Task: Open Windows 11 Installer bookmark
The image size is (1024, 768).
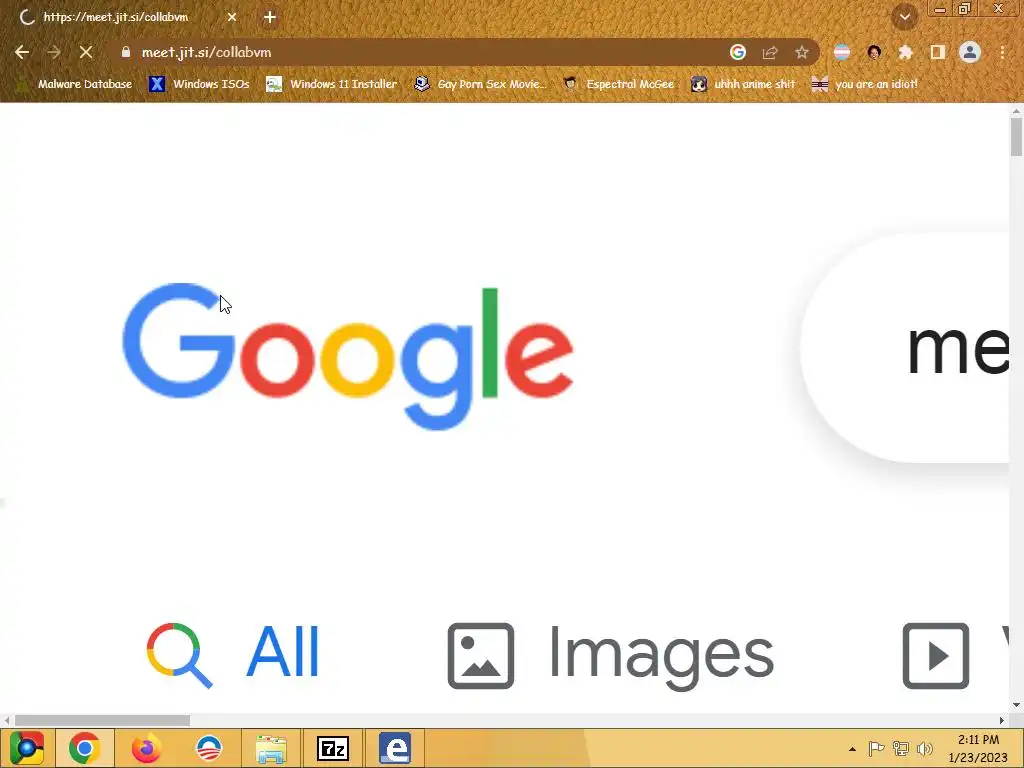Action: [332, 84]
